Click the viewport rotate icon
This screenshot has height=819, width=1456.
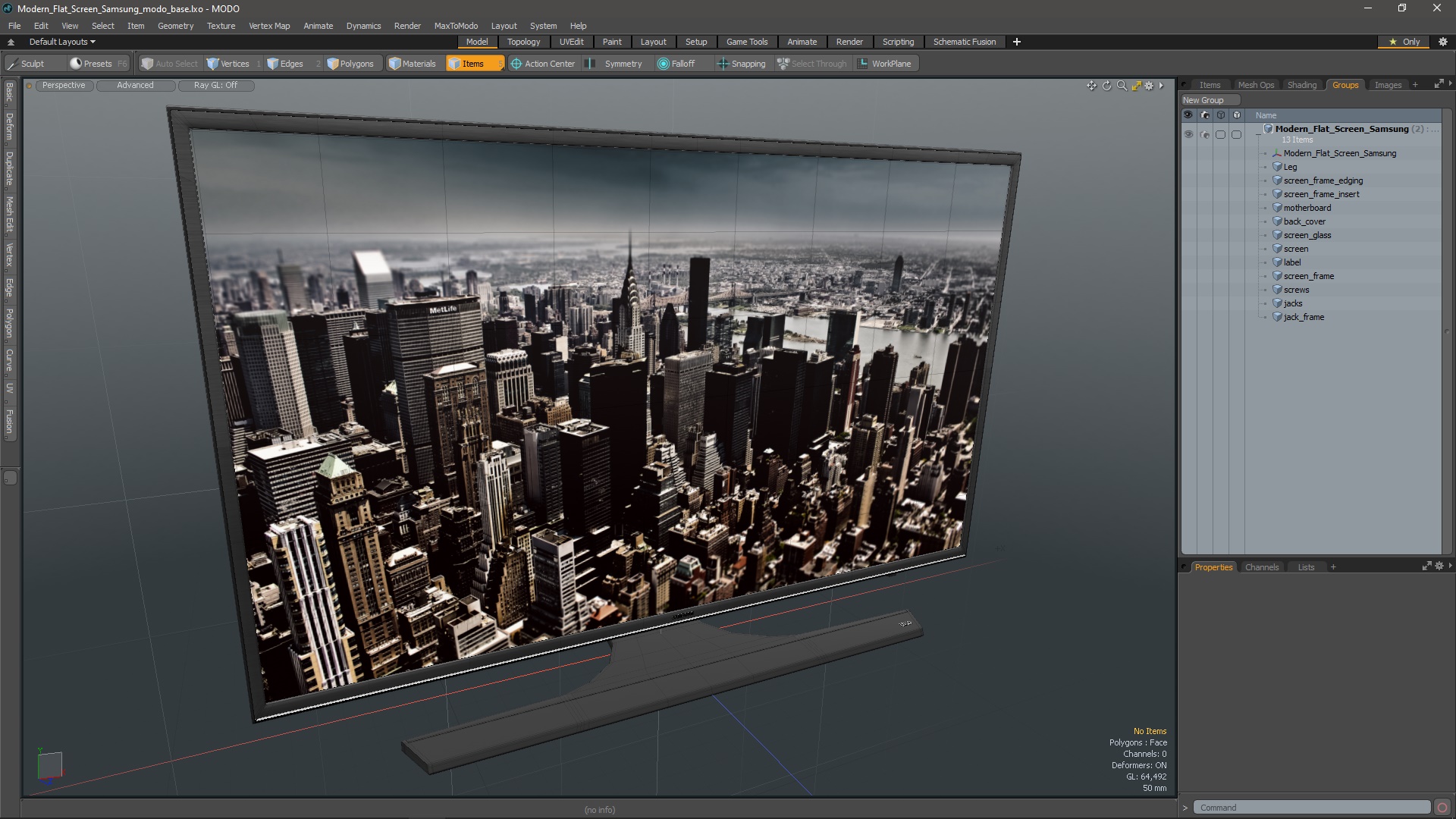pos(1106,86)
